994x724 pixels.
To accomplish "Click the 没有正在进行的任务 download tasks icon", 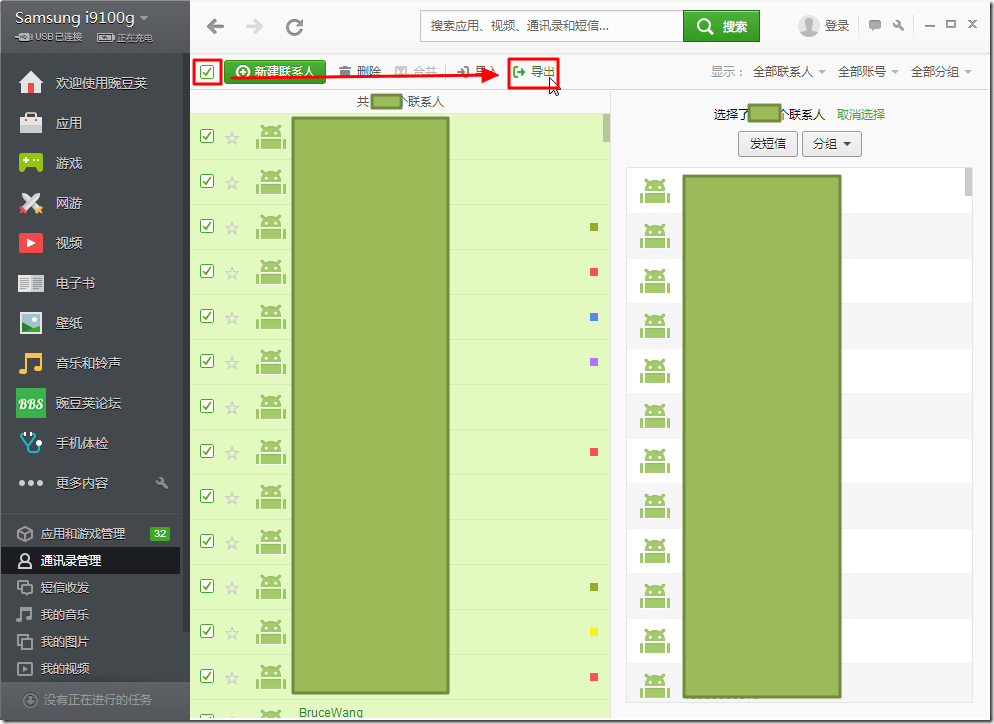I will click(x=30, y=700).
